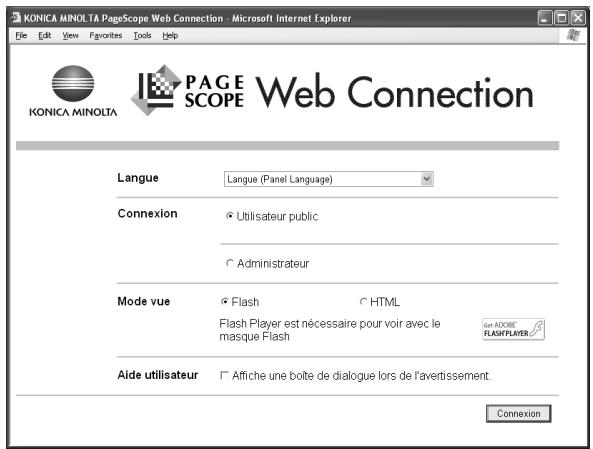The width and height of the screenshot is (593, 449).
Task: Click the Internet Explorer page icon in title bar
Action: point(16,17)
